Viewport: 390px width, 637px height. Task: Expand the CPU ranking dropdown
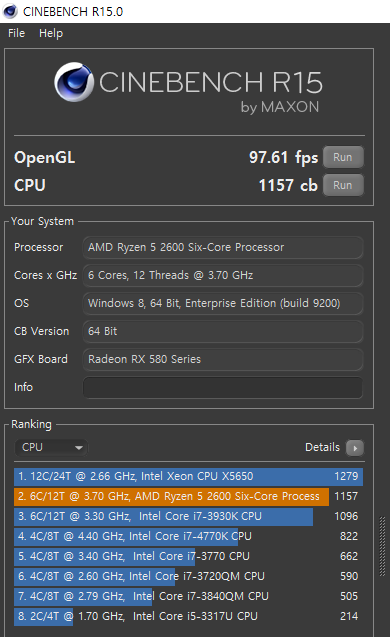point(52,448)
